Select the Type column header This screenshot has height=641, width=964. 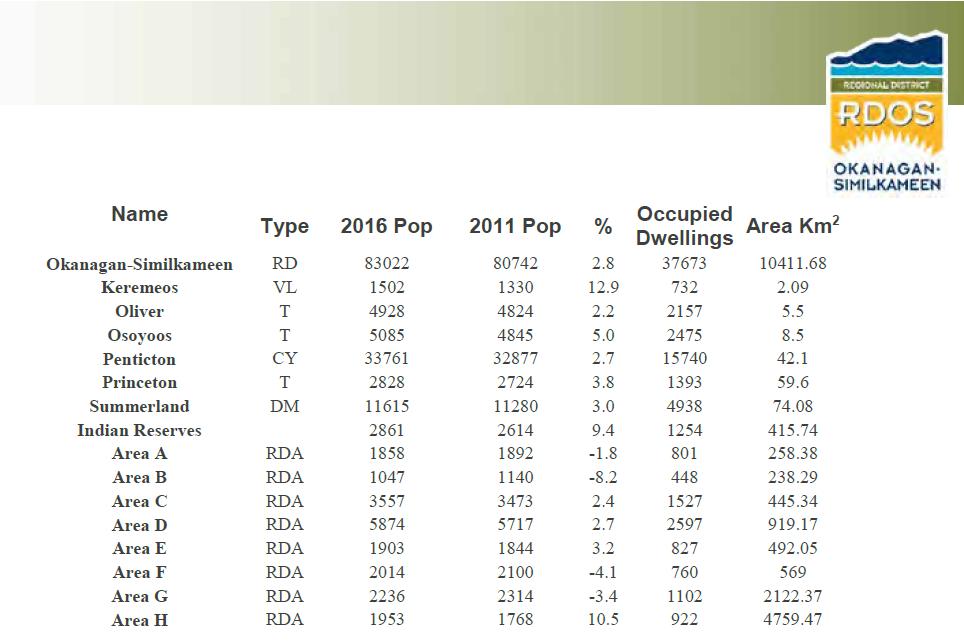(284, 226)
